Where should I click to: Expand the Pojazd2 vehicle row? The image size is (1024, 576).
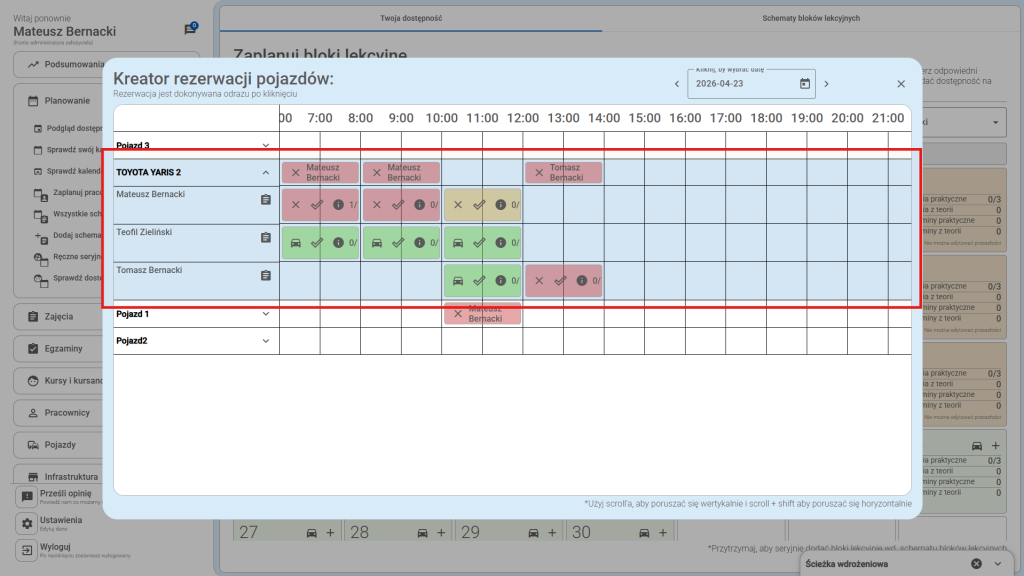266,341
